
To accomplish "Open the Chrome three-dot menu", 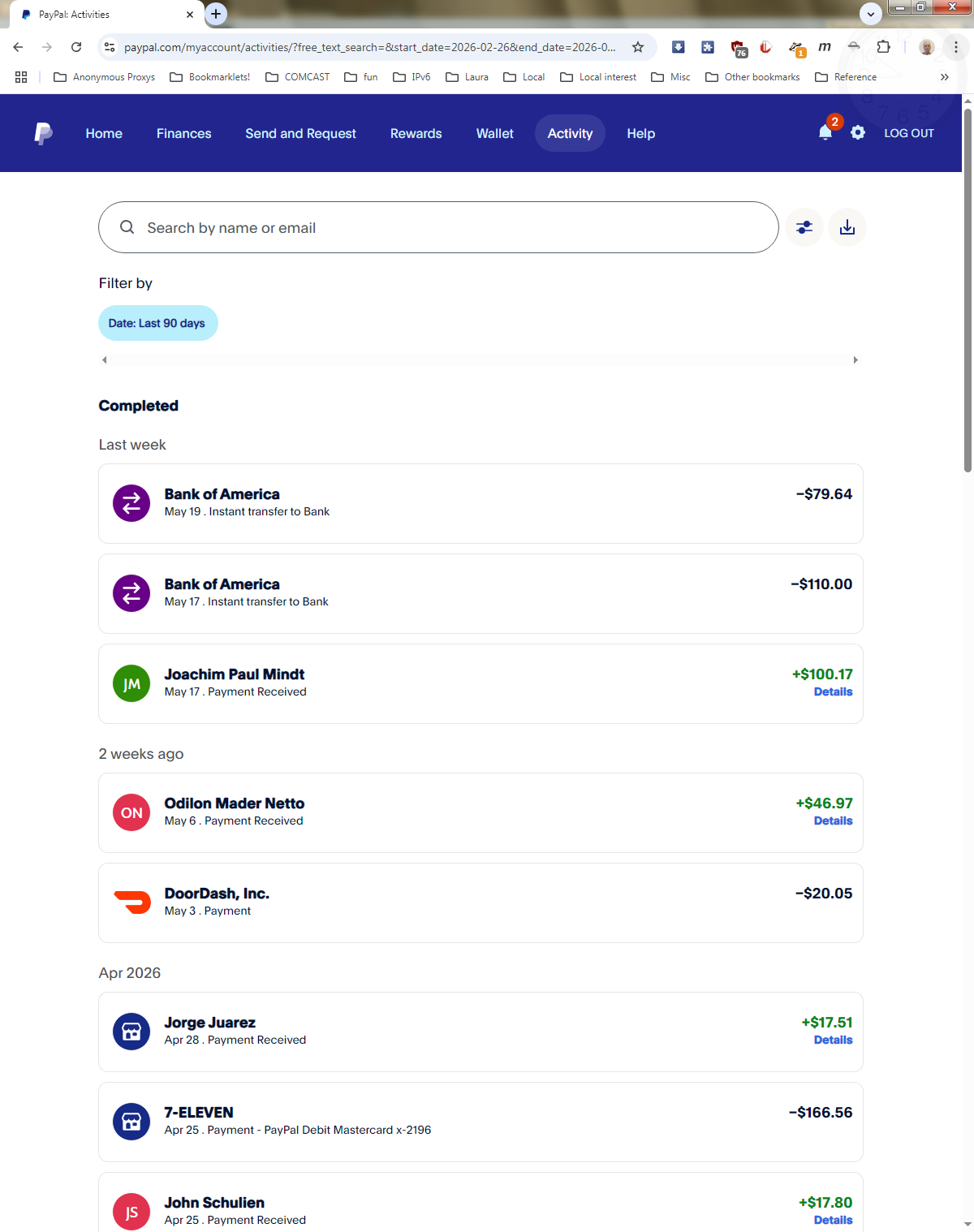I will click(x=956, y=47).
